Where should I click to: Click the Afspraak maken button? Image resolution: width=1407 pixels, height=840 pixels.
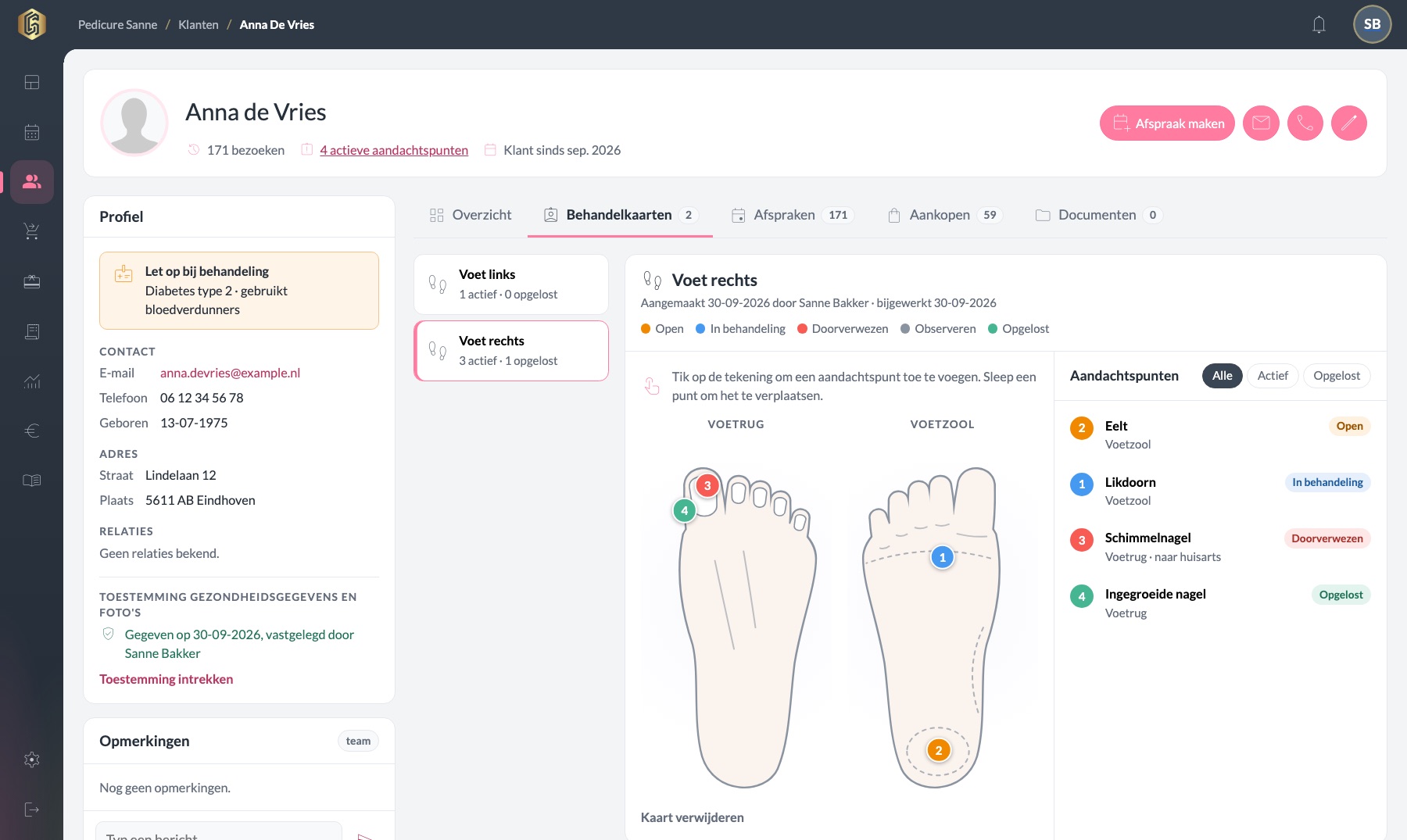[1167, 123]
